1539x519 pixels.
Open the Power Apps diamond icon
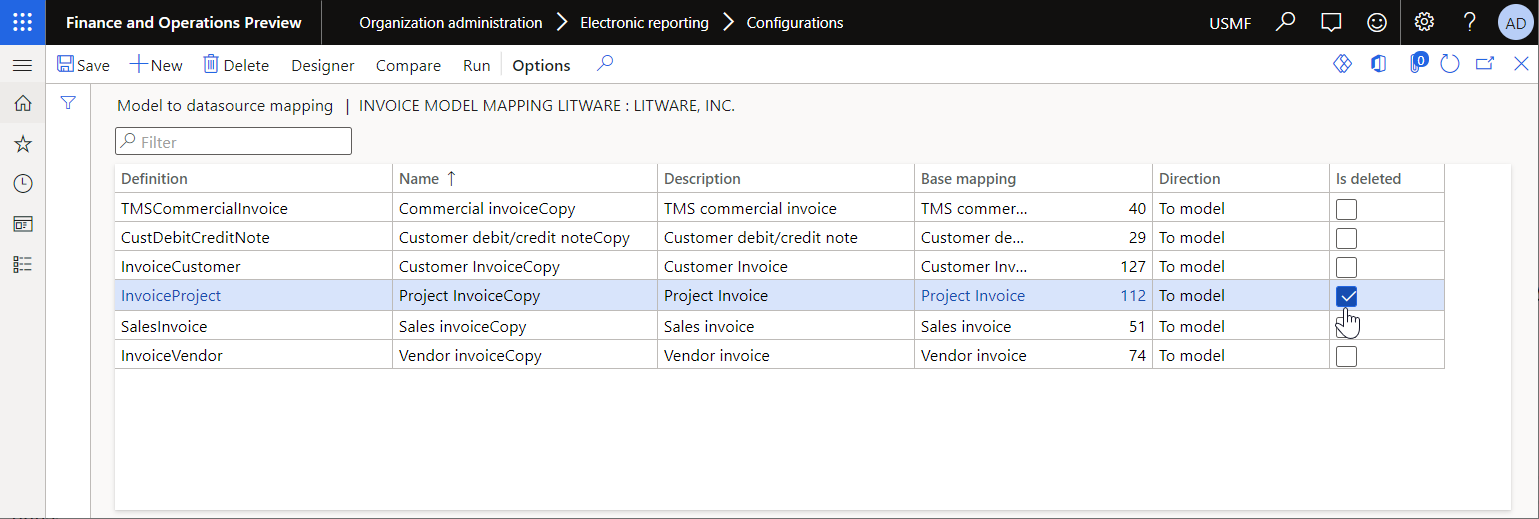coord(1342,64)
